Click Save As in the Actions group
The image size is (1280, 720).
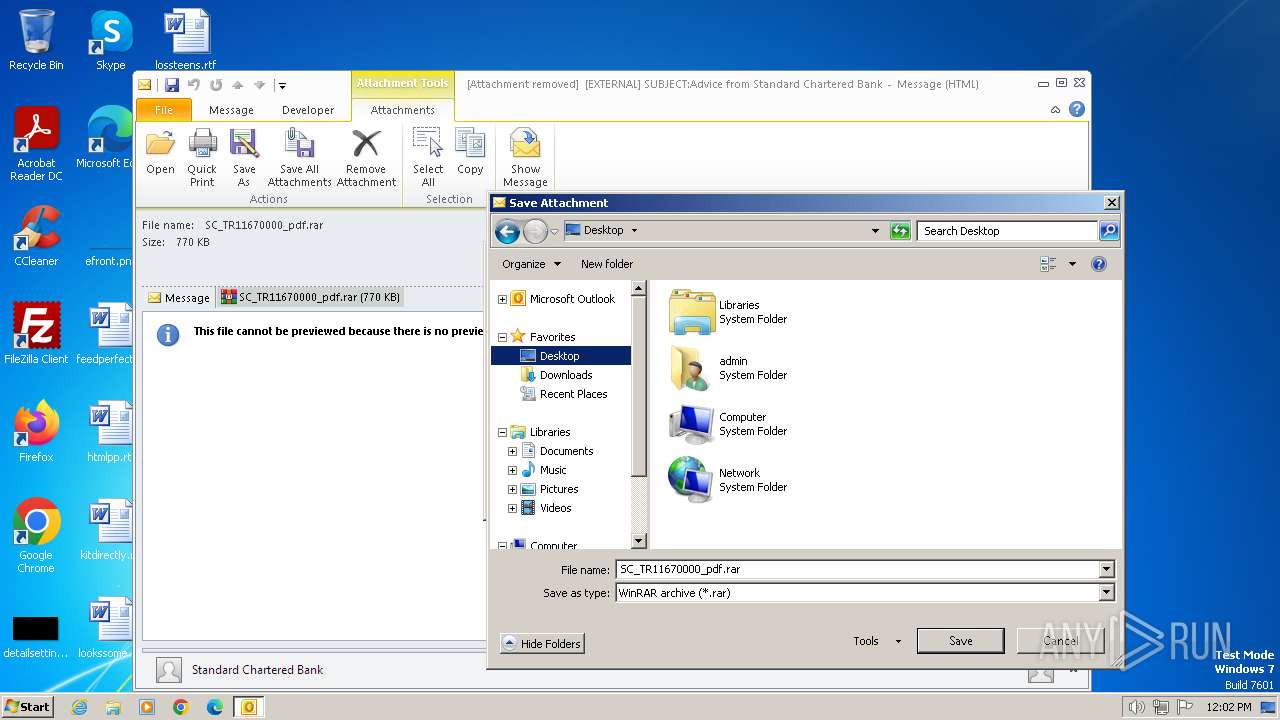point(244,156)
